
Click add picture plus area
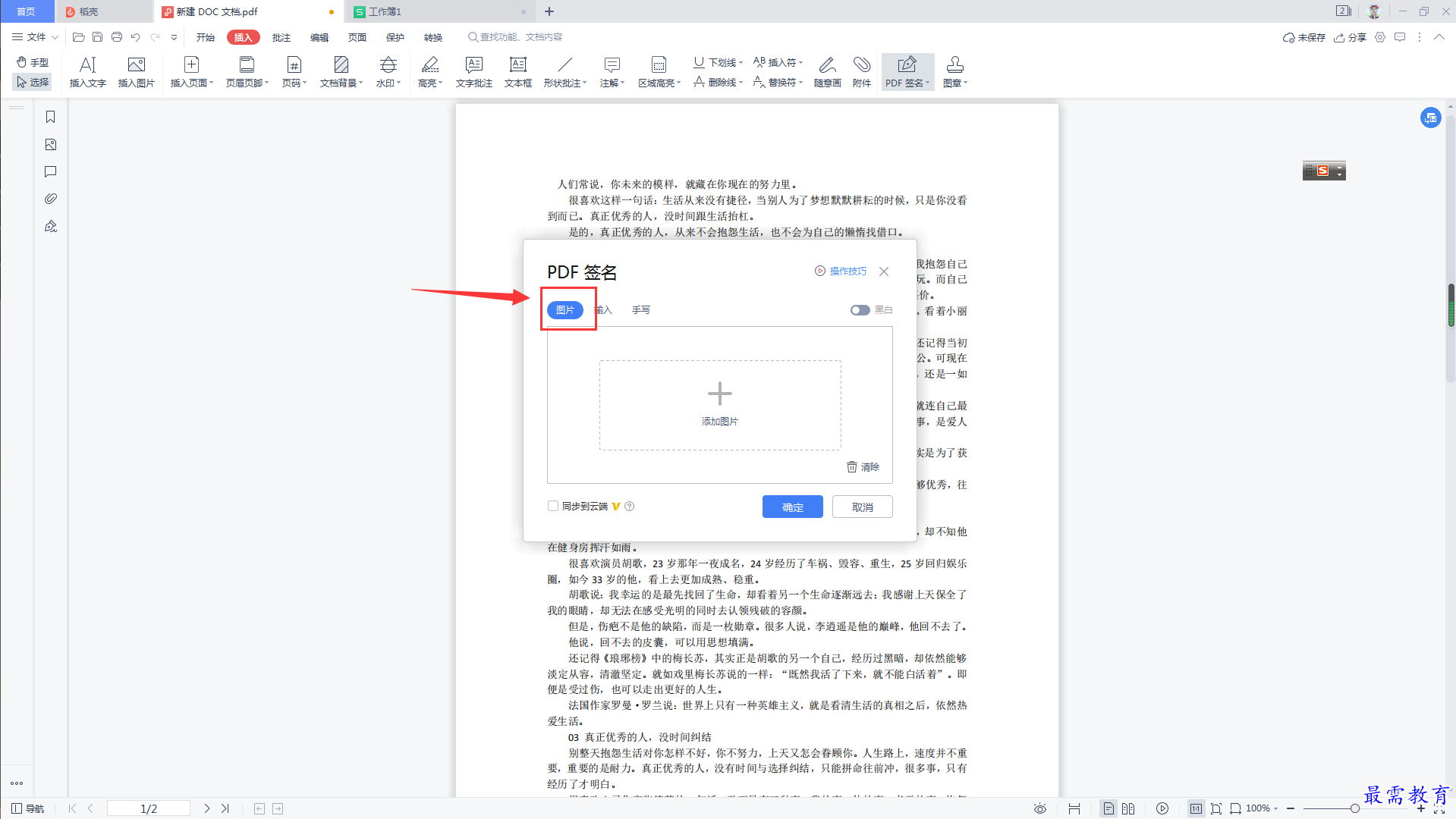pyautogui.click(x=720, y=405)
